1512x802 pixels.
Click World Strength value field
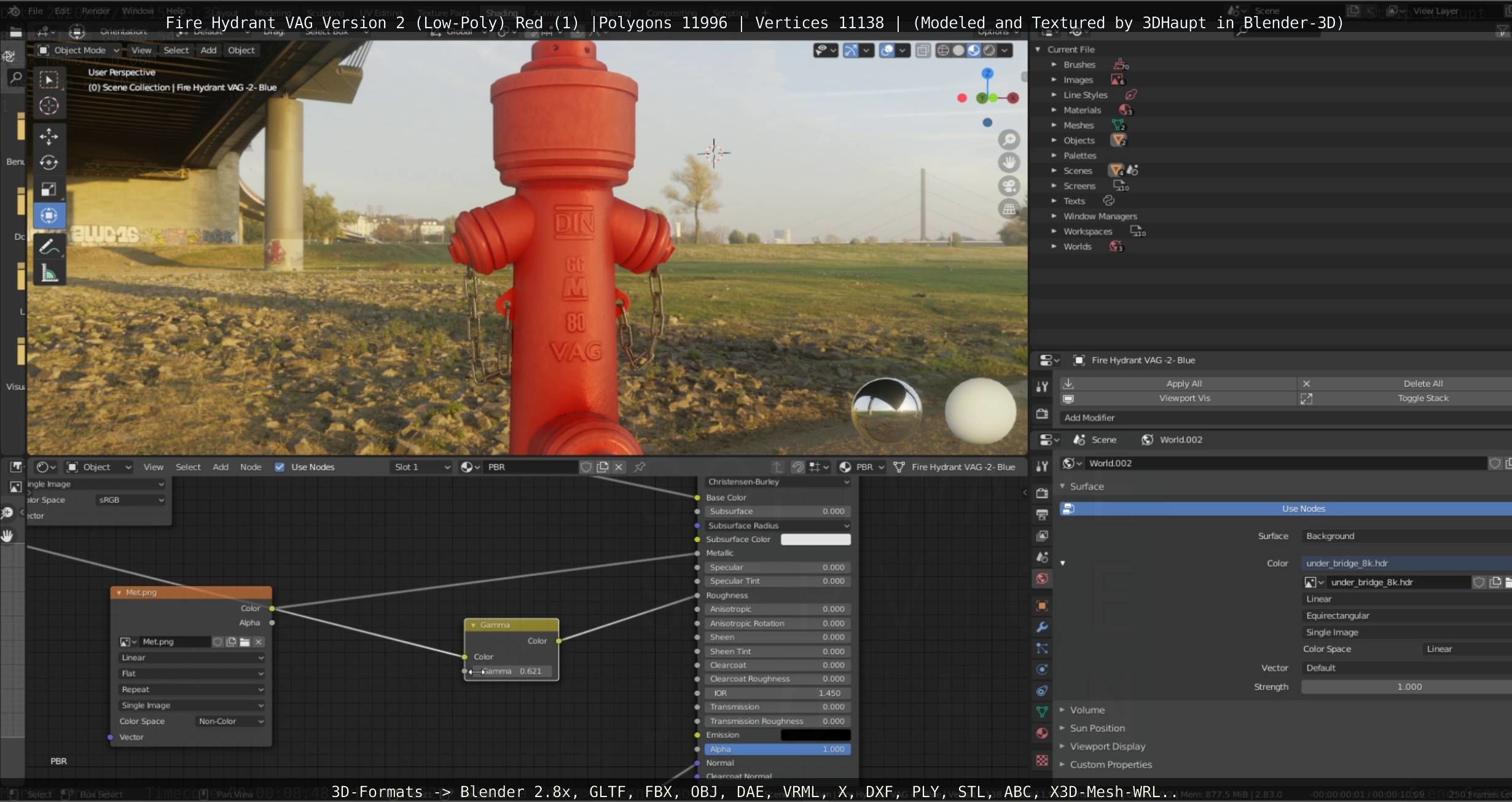coord(1406,687)
